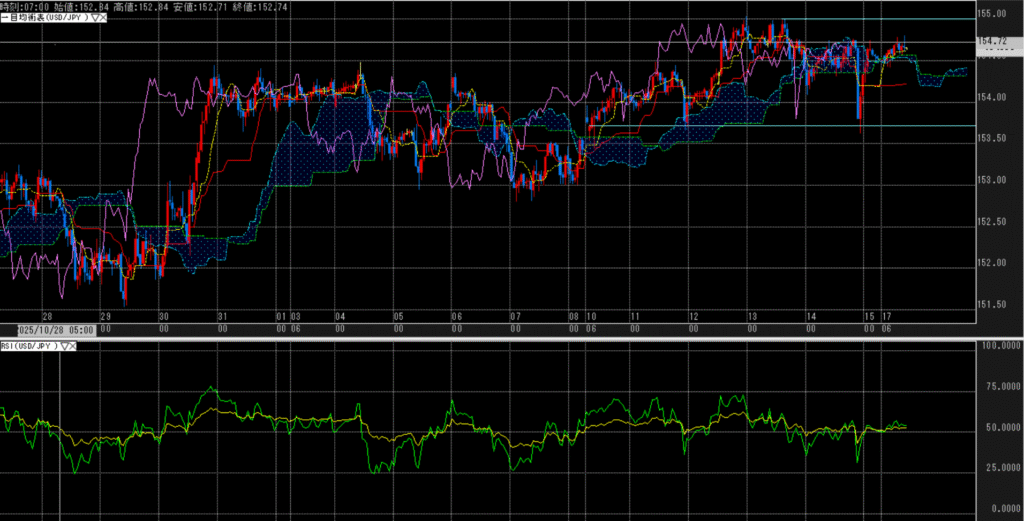The width and height of the screenshot is (1024, 521).
Task: Click the 153.50 price axis label
Action: (x=991, y=138)
